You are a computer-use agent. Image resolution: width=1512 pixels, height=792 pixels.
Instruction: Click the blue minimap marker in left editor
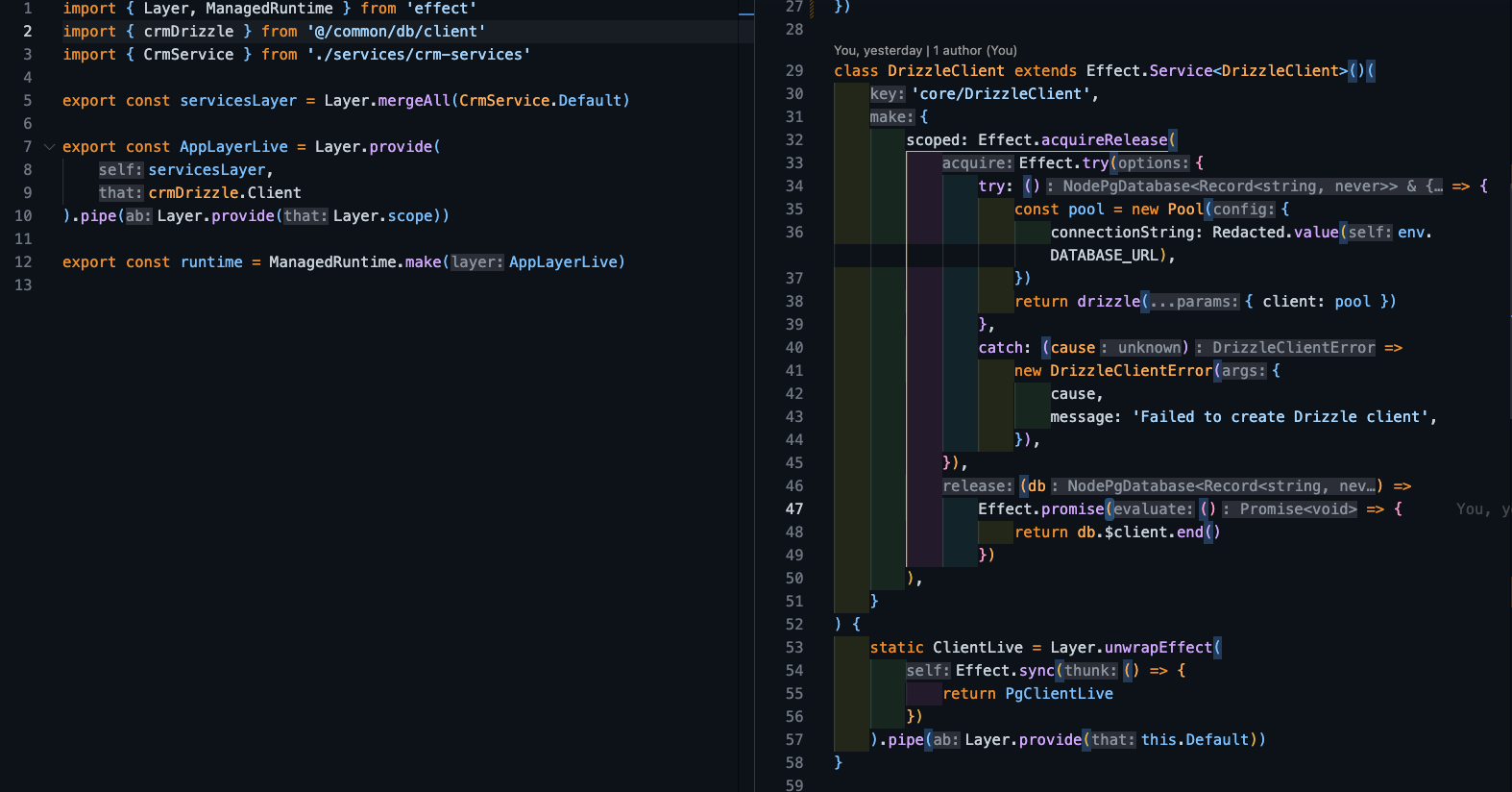[745, 14]
